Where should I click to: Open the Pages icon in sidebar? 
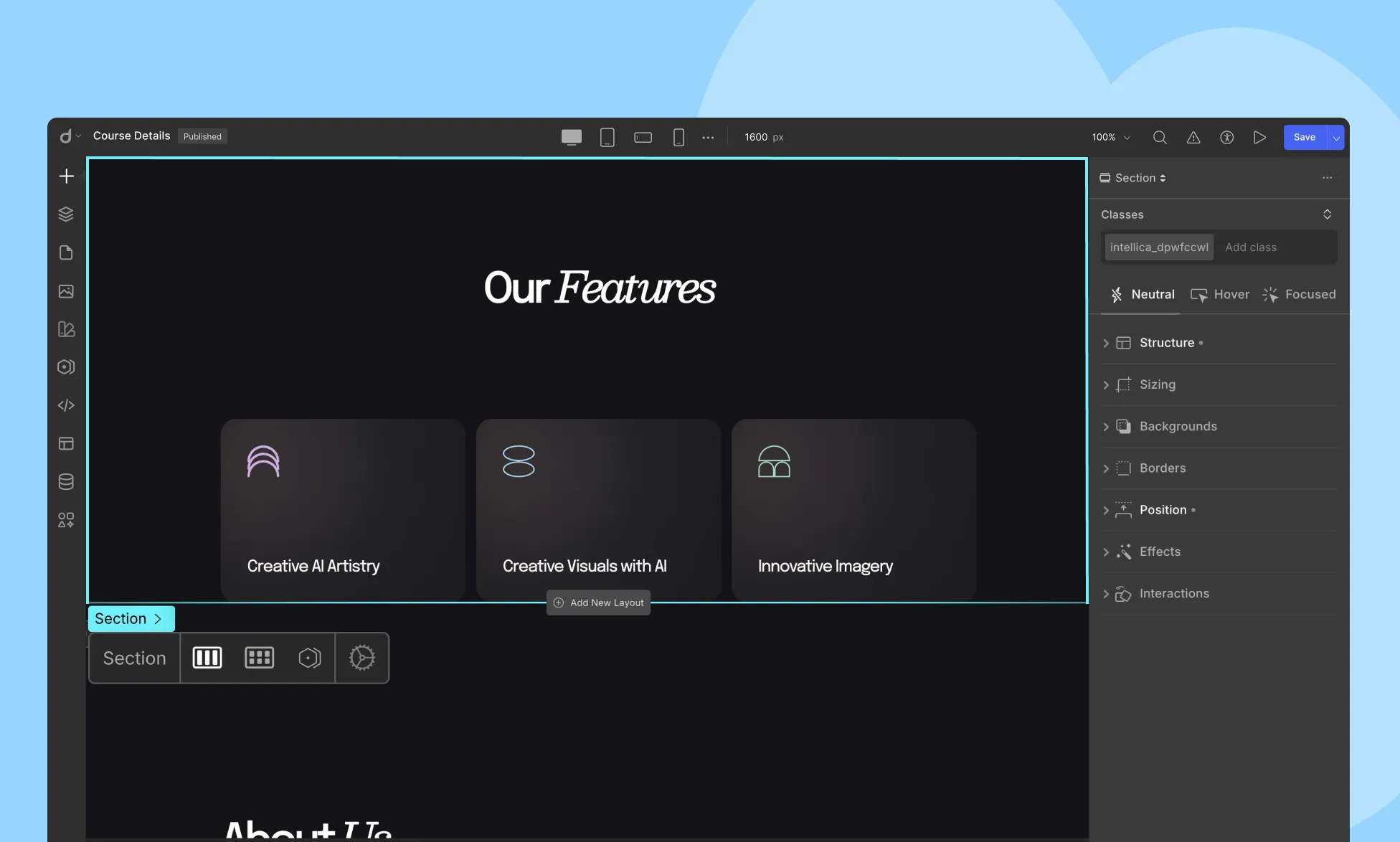pos(66,252)
